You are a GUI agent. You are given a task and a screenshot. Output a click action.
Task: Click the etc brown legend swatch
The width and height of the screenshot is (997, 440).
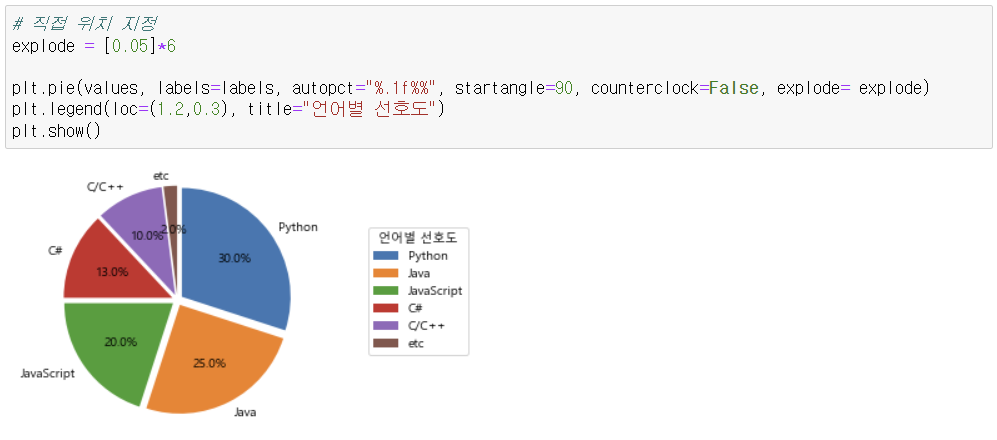[x=385, y=343]
